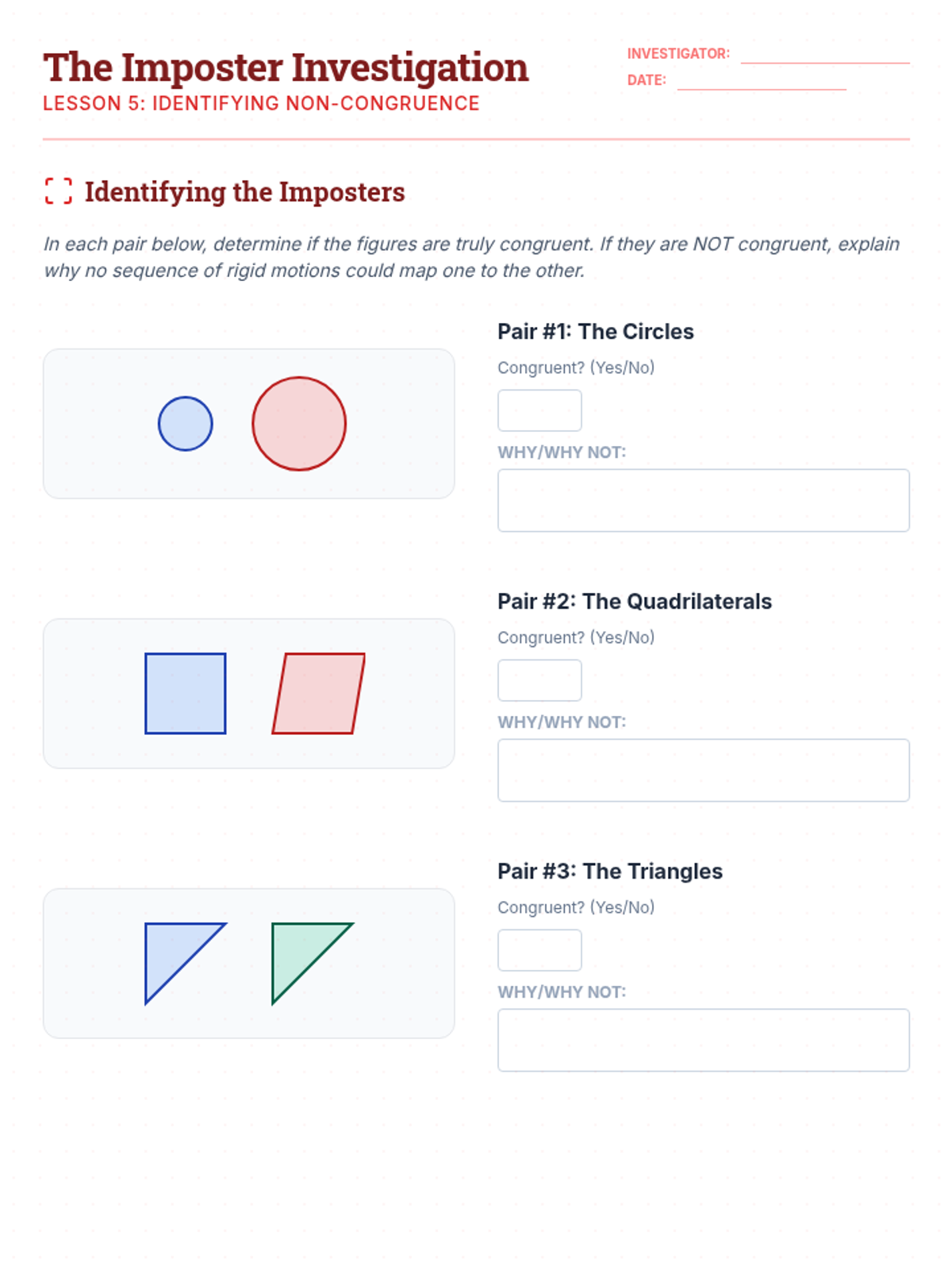
Task: Click Pair #3 Congruent Yes/No box
Action: (x=539, y=950)
